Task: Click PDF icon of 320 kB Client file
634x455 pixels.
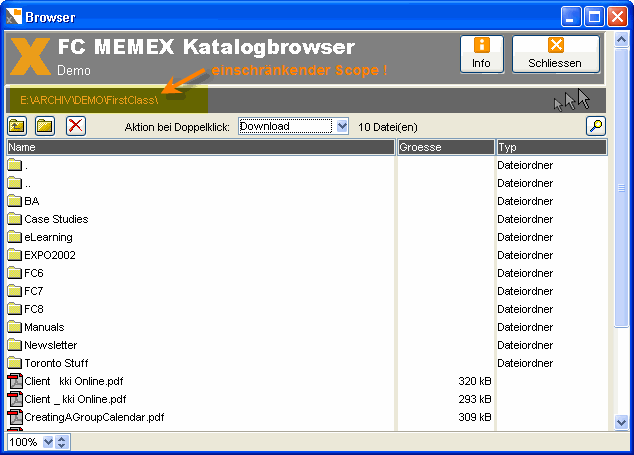Action: 15,381
